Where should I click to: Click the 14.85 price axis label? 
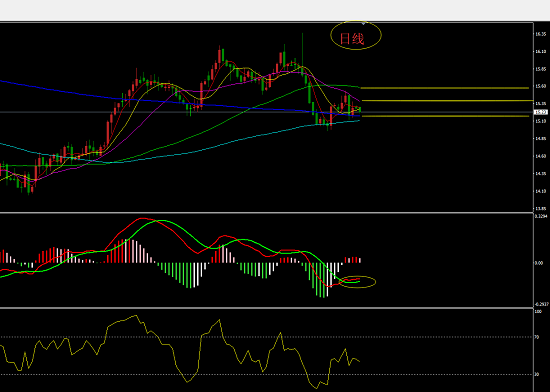(x=541, y=138)
